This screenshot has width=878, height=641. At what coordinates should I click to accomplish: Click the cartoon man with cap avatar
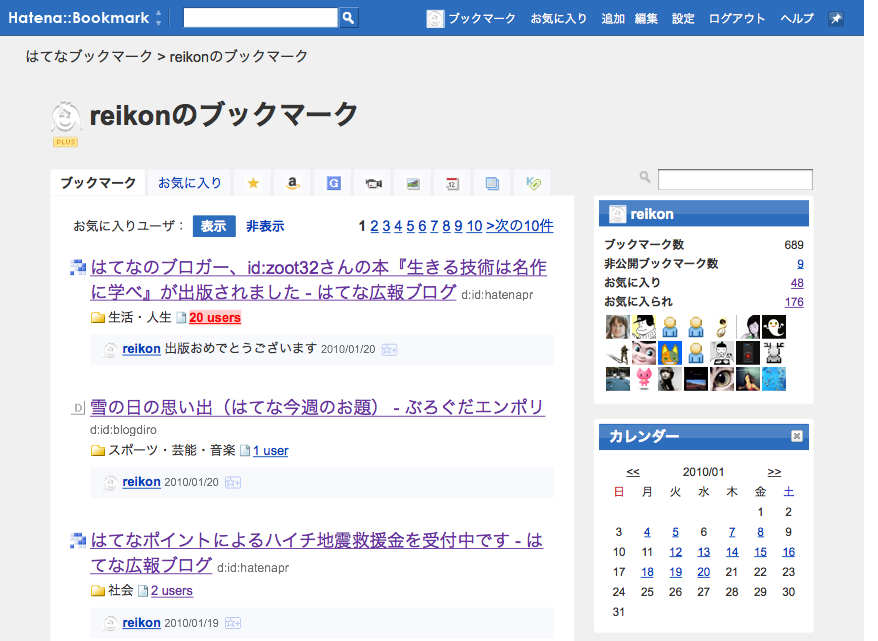644,327
